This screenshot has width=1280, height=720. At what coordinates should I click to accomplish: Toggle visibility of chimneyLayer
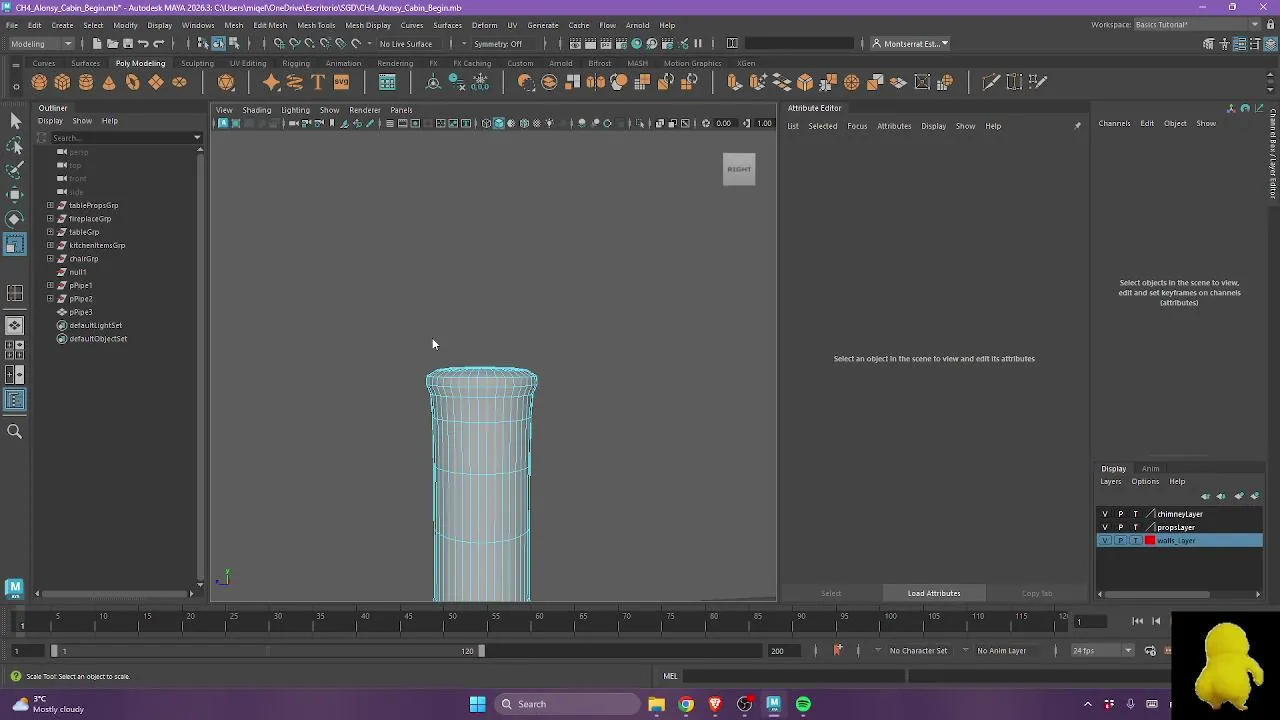point(1105,514)
